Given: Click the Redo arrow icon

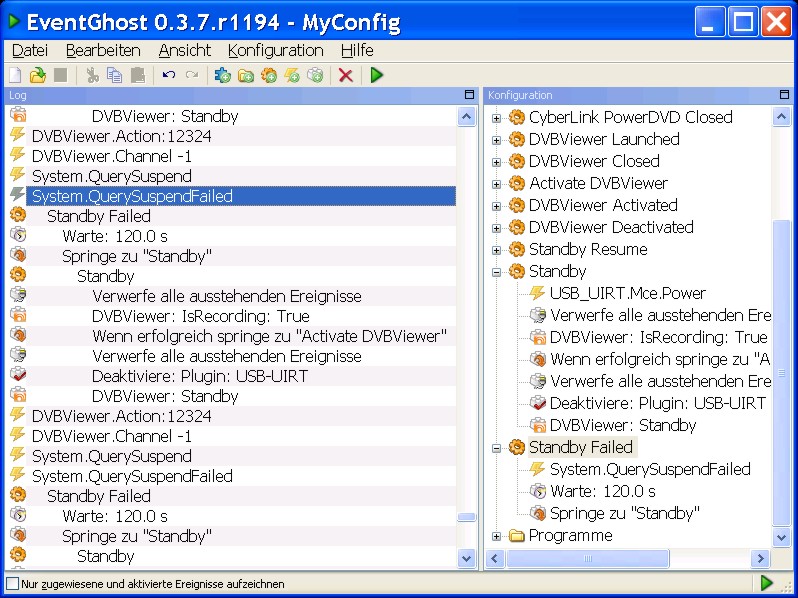Looking at the screenshot, I should point(192,75).
